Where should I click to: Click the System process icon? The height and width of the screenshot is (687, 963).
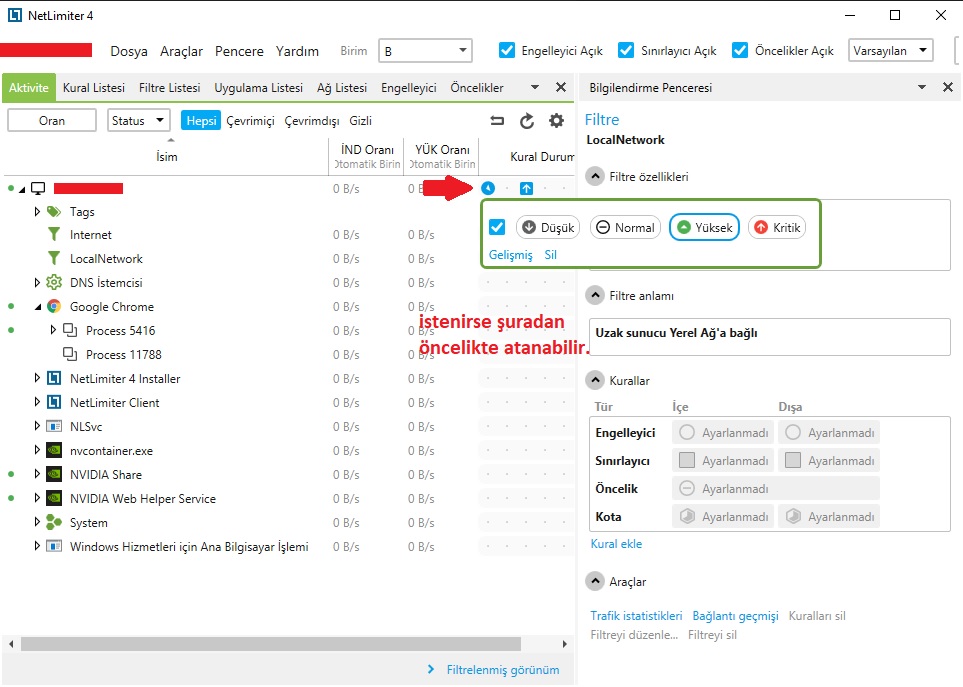click(54, 522)
